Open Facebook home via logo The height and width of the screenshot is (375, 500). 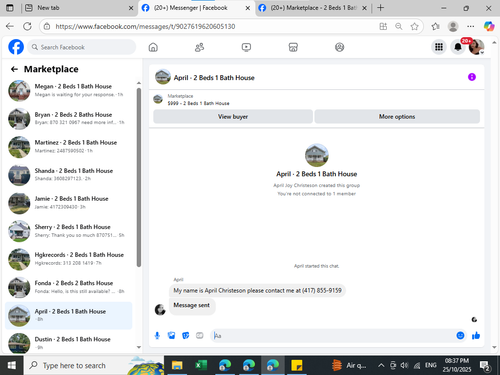click(x=16, y=47)
